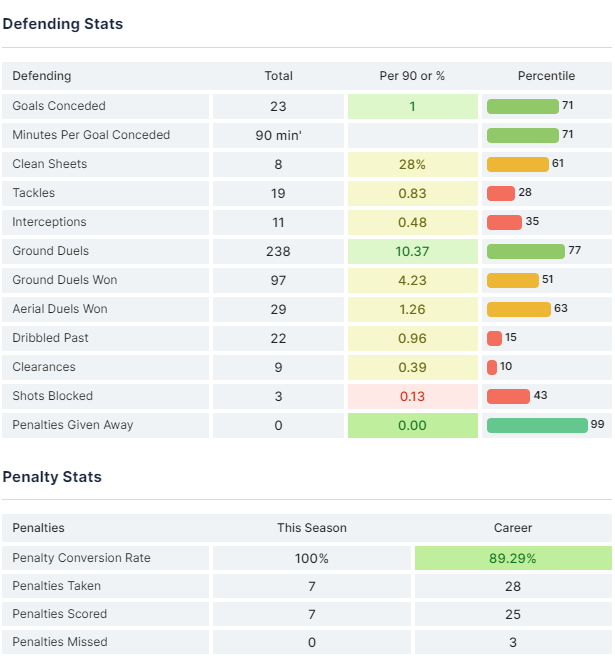Select the Clean Sheets row label
The height and width of the screenshot is (661, 615).
[x=50, y=164]
